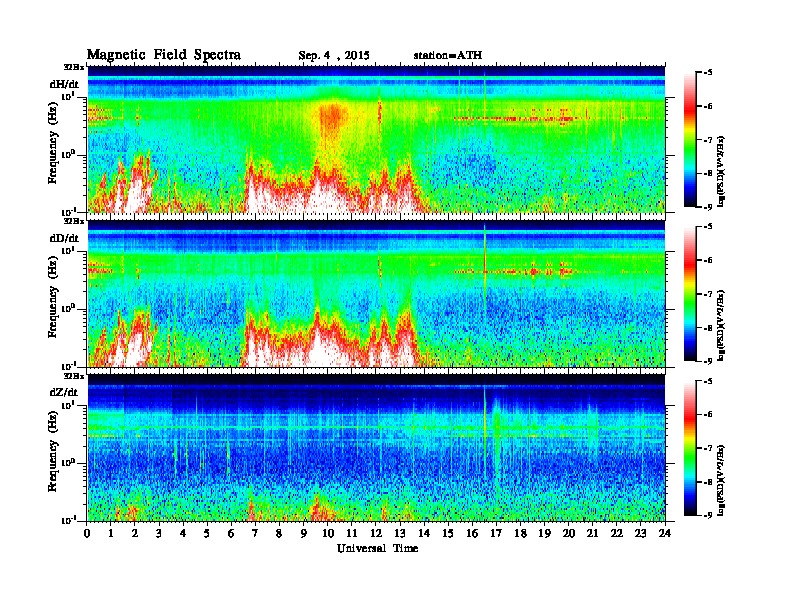The width and height of the screenshot is (792, 612).
Task: Click the "-9" value on dZ/dt color bar
Action: point(708,515)
